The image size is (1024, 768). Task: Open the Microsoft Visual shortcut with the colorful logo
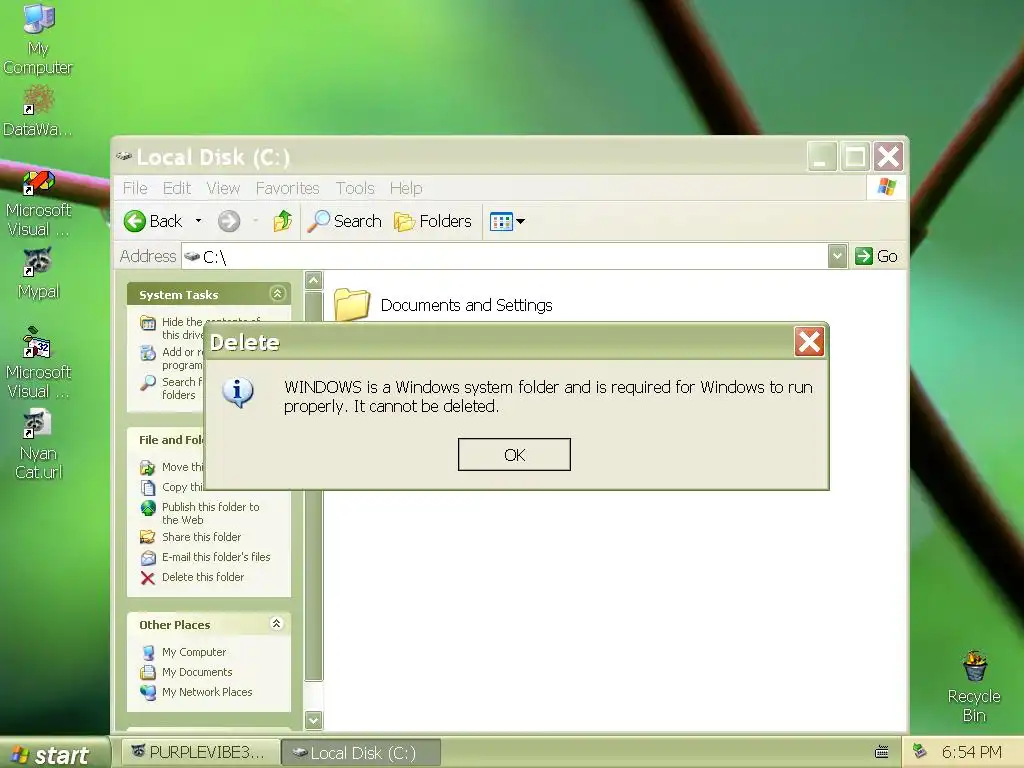(38, 203)
